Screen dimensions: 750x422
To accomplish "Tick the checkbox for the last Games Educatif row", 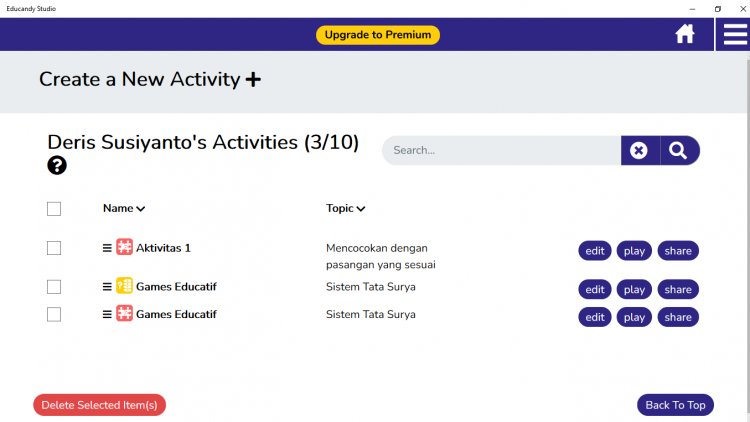I will tap(54, 314).
